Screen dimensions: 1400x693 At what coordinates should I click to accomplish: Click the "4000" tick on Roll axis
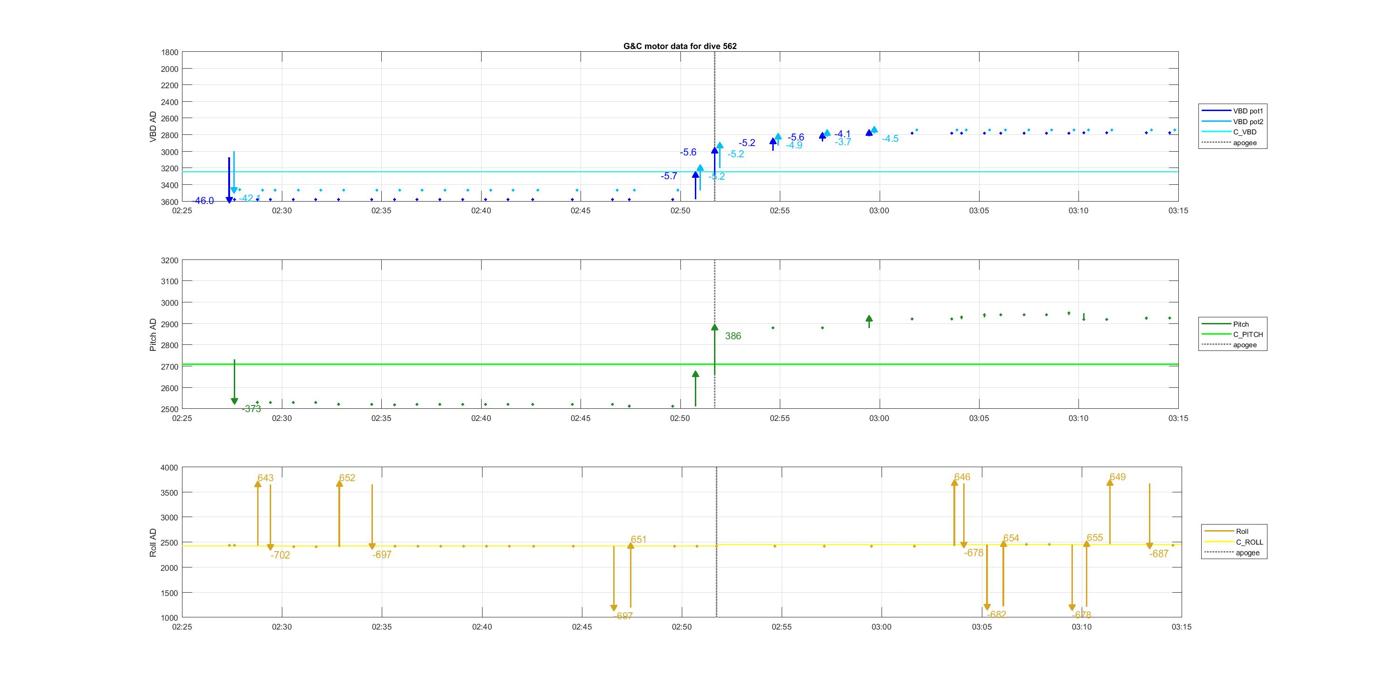tap(170, 468)
